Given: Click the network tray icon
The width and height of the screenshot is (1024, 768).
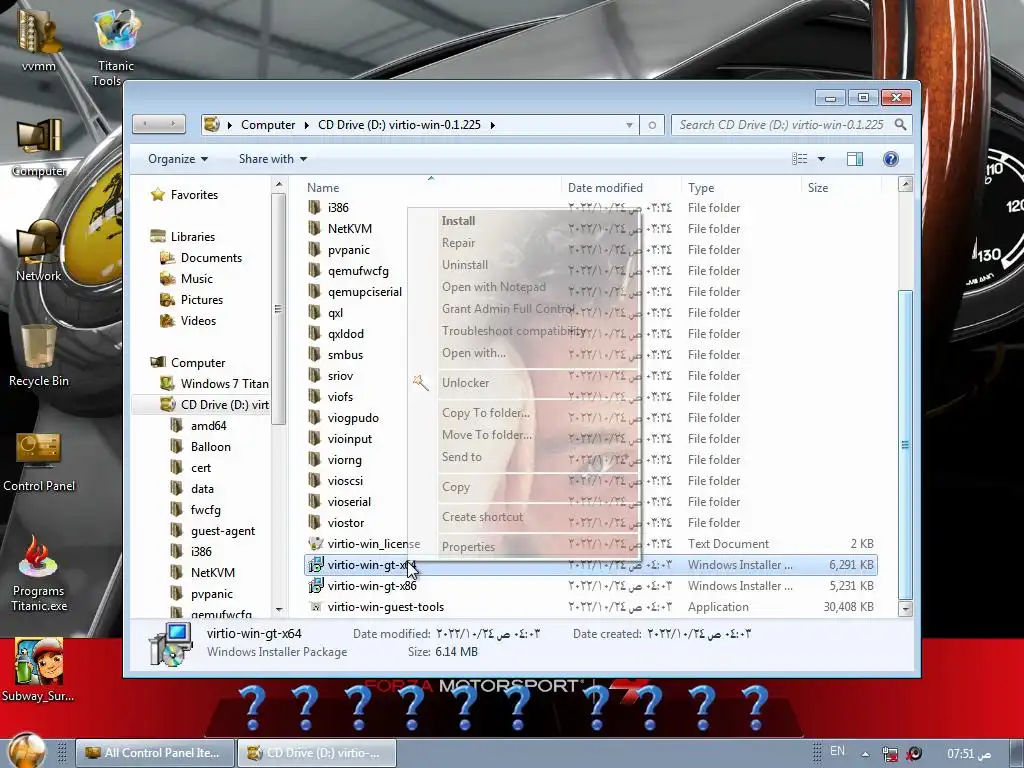Looking at the screenshot, I should click(x=889, y=754).
